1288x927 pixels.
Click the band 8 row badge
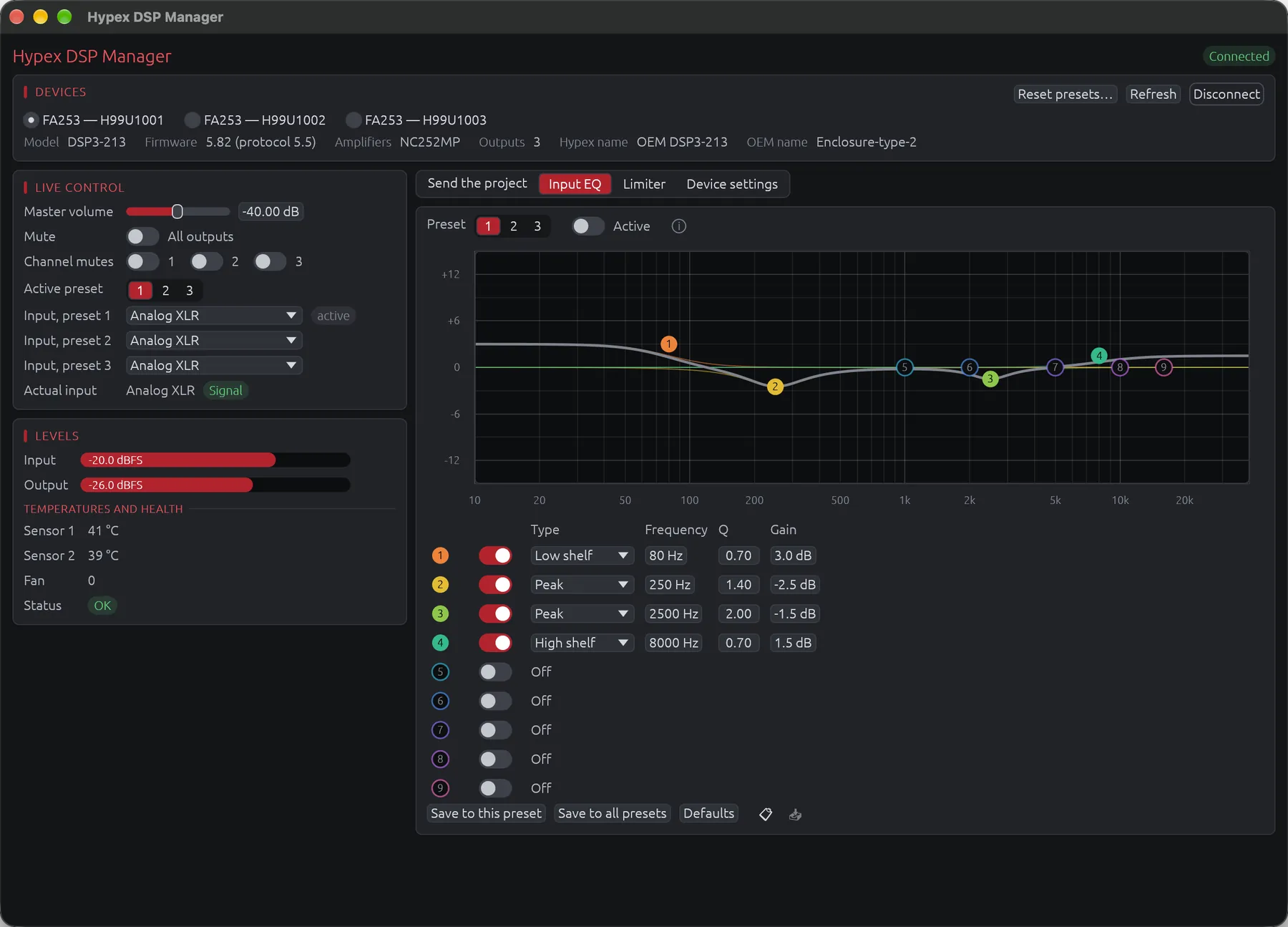click(x=440, y=759)
